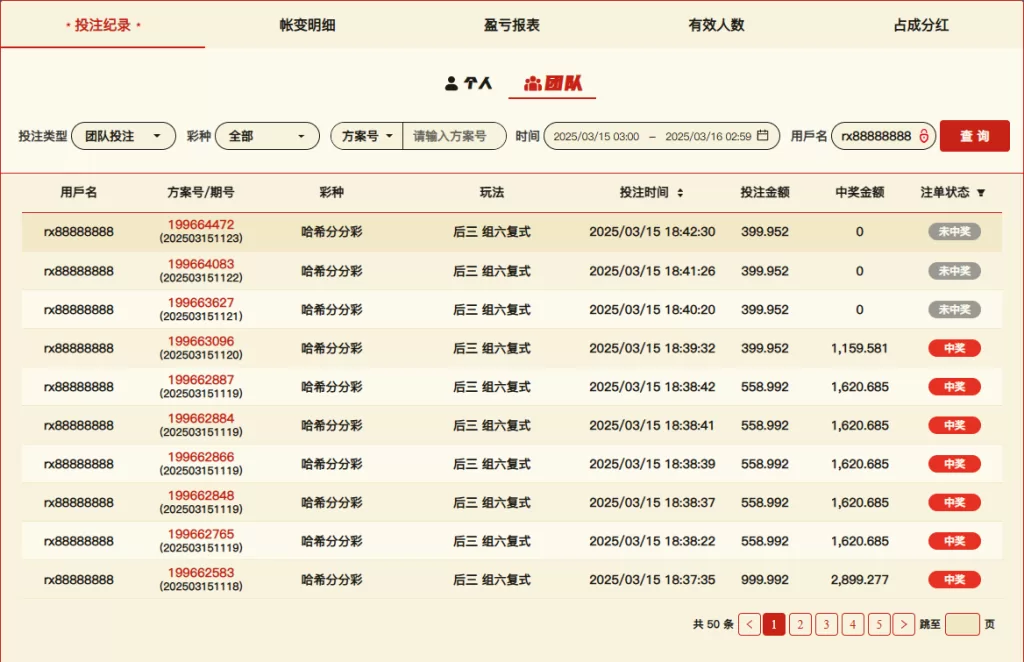Open bet plan 199662887
This screenshot has height=662, width=1024.
pos(200,379)
